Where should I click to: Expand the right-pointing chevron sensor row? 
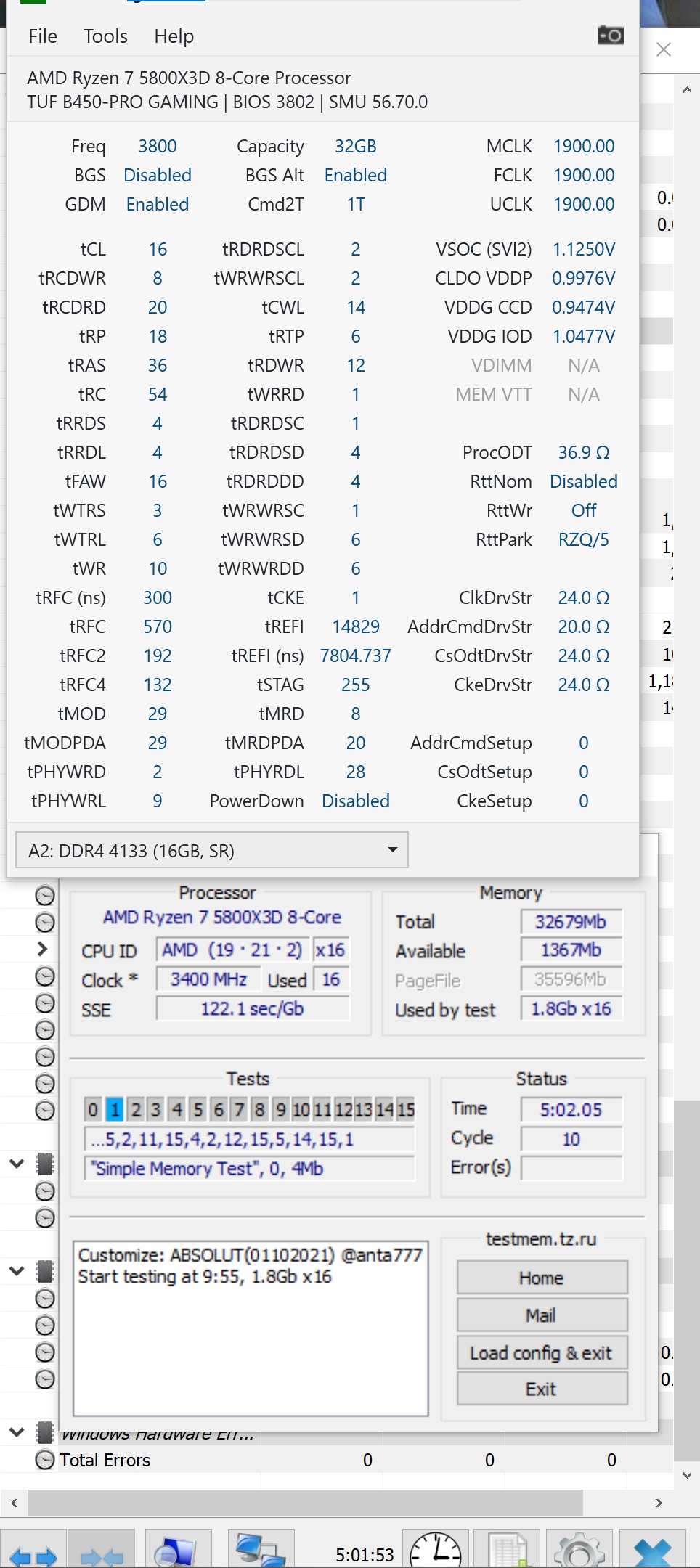(x=42, y=949)
